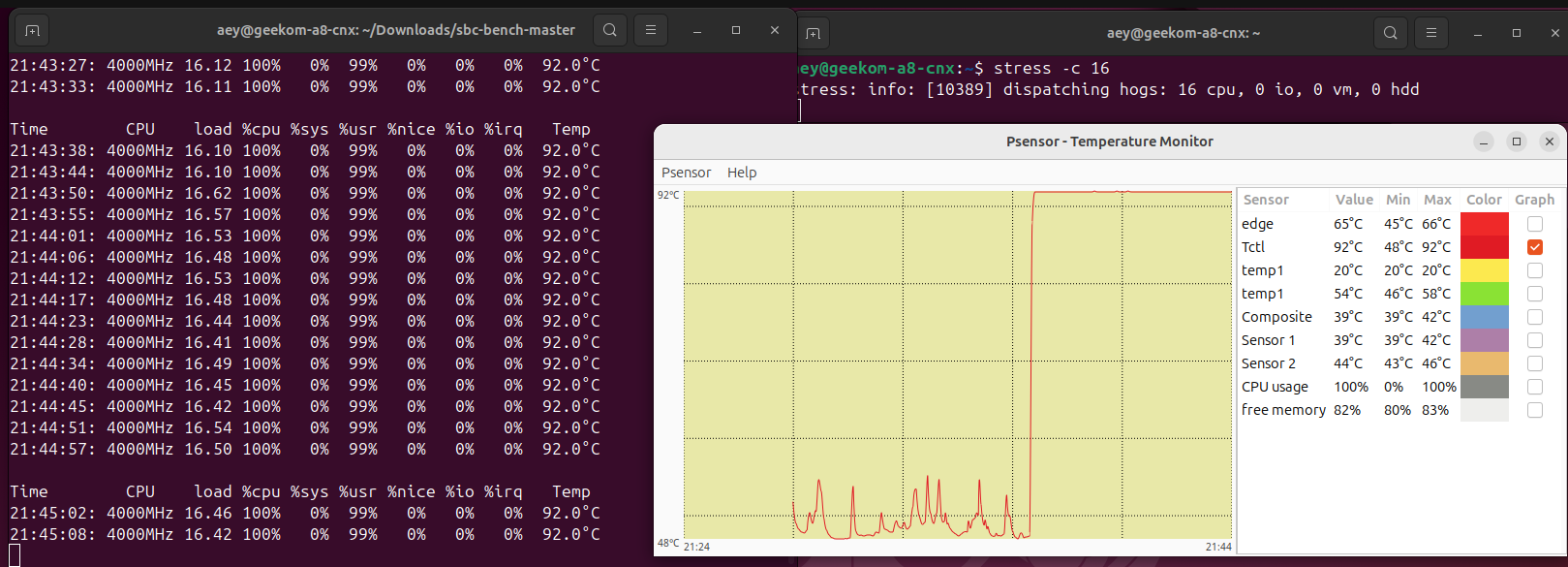Click the Composite blue color swatch
Image resolution: width=1568 pixels, height=567 pixels.
point(1485,317)
